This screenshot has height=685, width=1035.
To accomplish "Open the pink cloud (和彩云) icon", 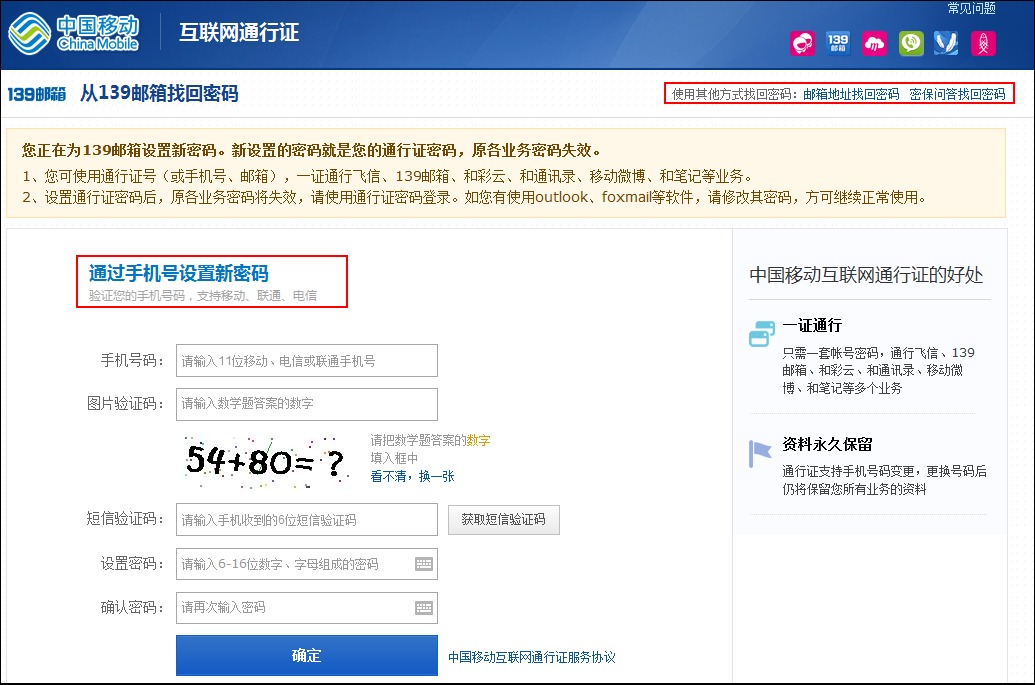I will [875, 44].
